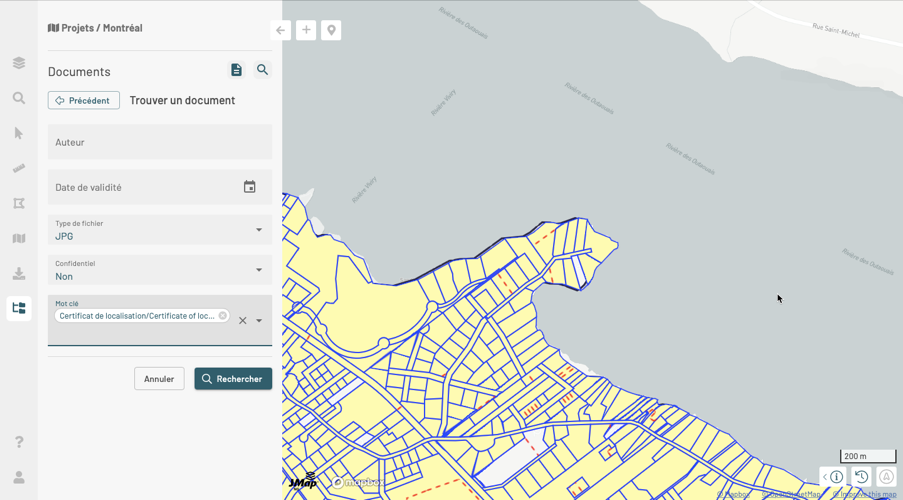The height and width of the screenshot is (500, 903).
Task: Open the help question mark icon
Action: tap(19, 442)
